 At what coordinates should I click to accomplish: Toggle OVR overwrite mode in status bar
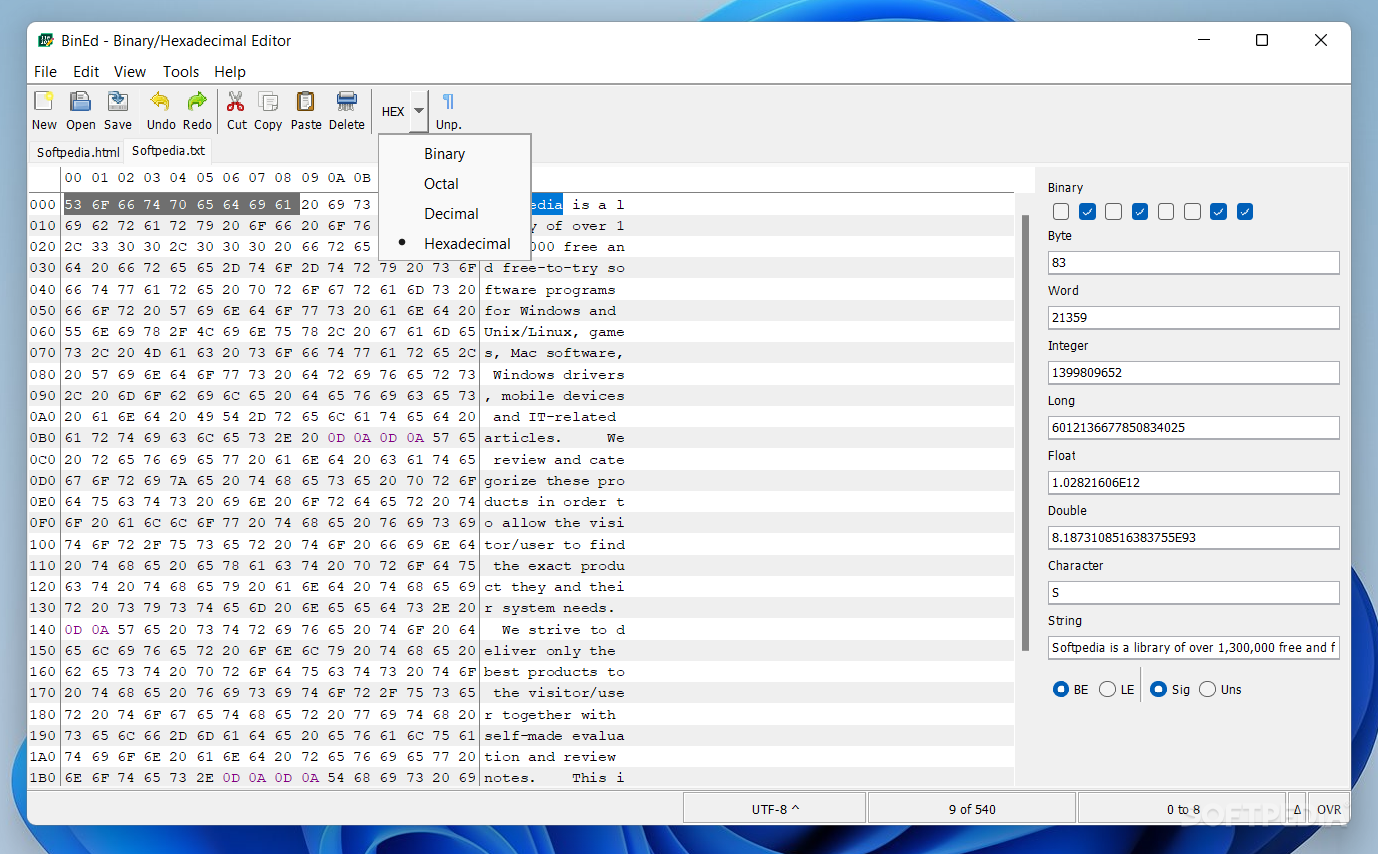1329,809
